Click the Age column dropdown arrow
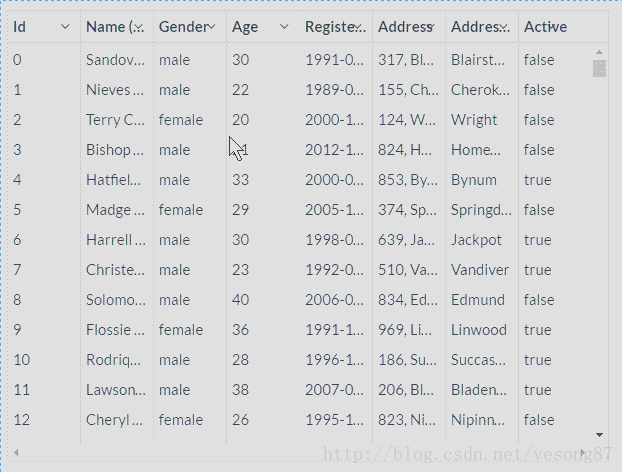Viewport: 624px width, 474px height. pos(285,27)
